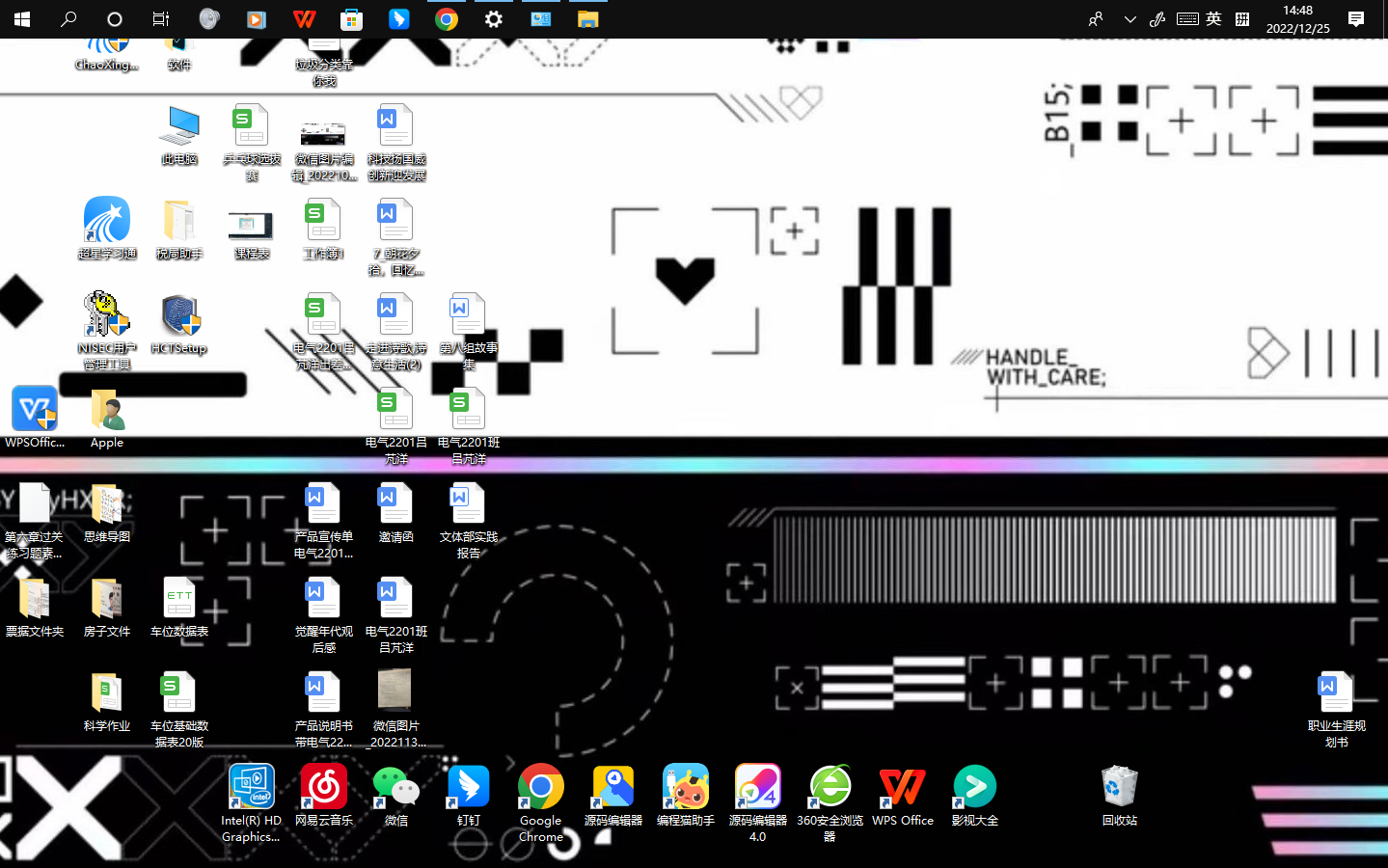Open the 工作簿1 spreadsheet
The height and width of the screenshot is (868, 1388).
[324, 230]
